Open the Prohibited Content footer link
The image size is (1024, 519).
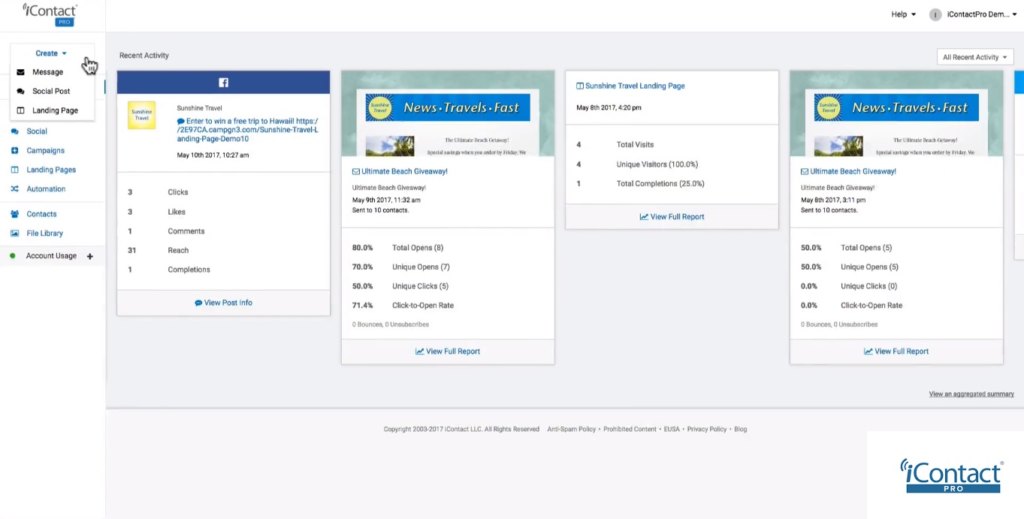tap(630, 430)
